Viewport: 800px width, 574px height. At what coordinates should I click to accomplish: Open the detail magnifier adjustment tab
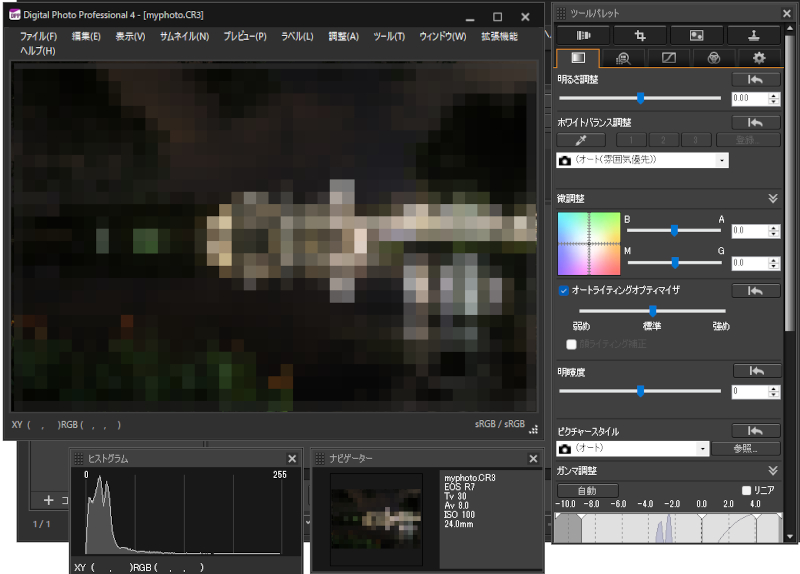click(x=623, y=58)
